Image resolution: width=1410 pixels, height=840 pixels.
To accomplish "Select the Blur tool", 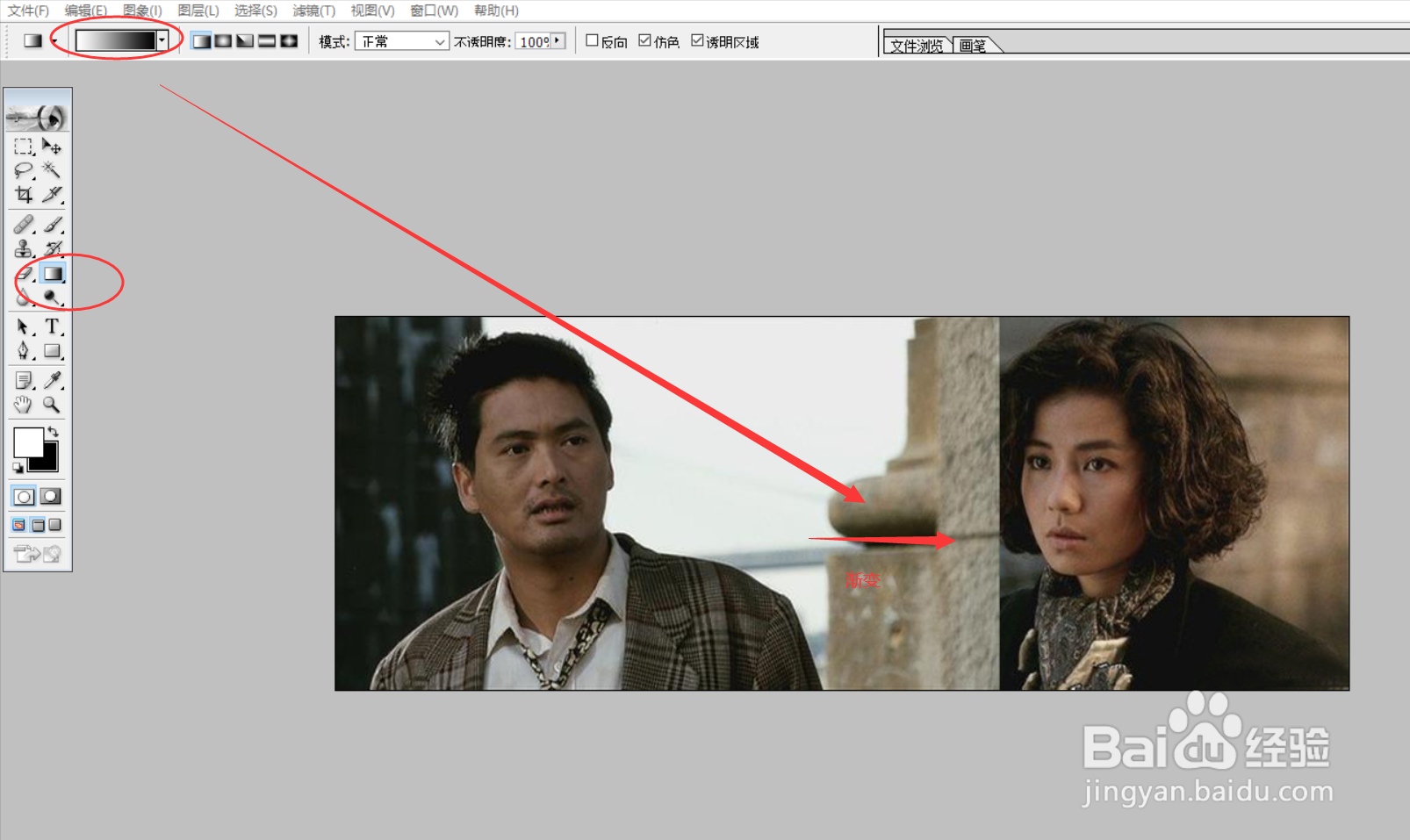I will pyautogui.click(x=24, y=298).
